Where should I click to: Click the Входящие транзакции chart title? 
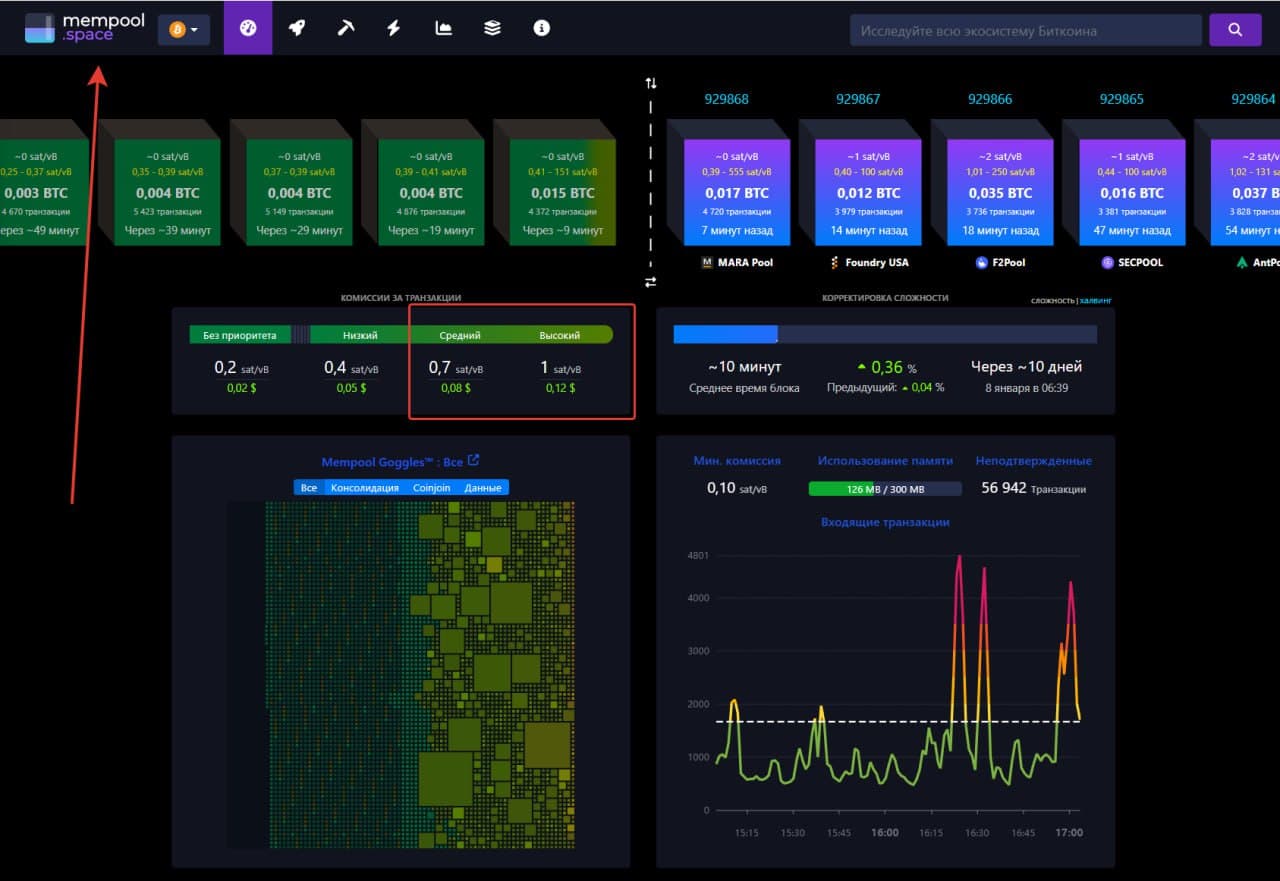click(x=885, y=522)
